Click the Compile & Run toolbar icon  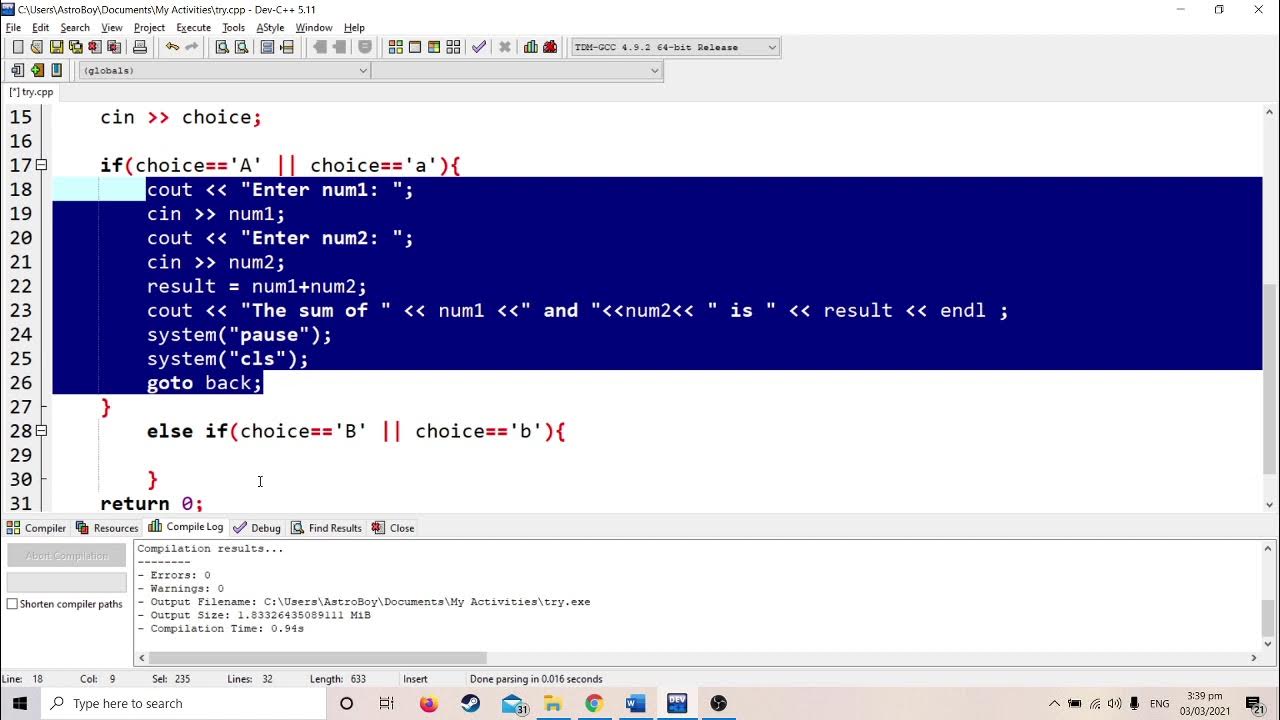[x=434, y=47]
